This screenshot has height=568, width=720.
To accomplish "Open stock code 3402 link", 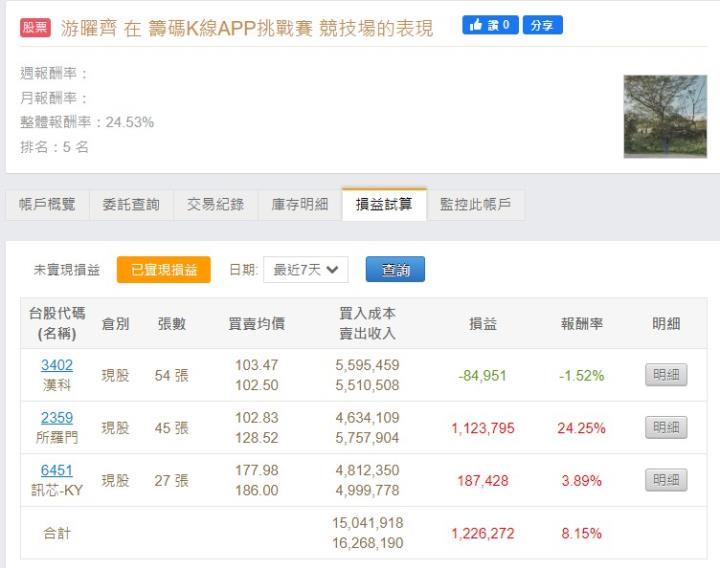I will 57,365.
